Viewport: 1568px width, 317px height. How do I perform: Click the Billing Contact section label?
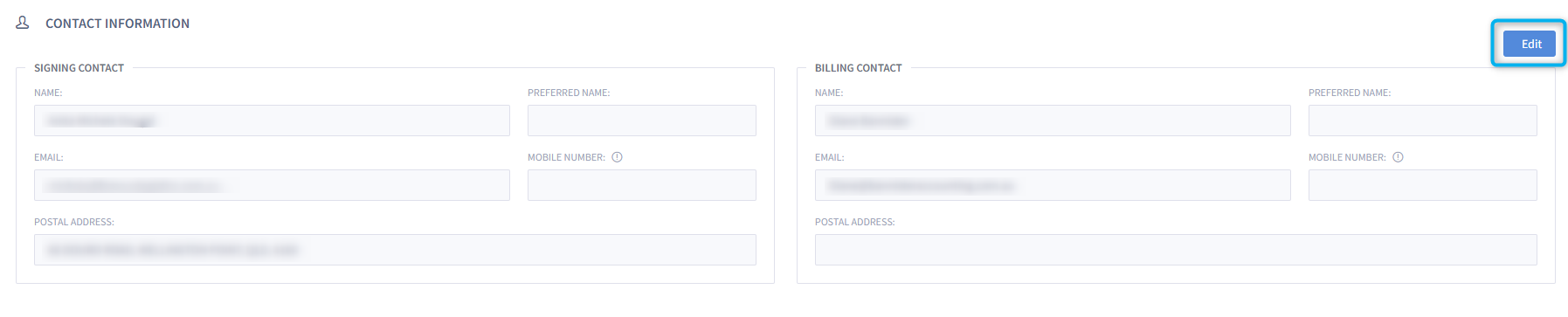[858, 68]
